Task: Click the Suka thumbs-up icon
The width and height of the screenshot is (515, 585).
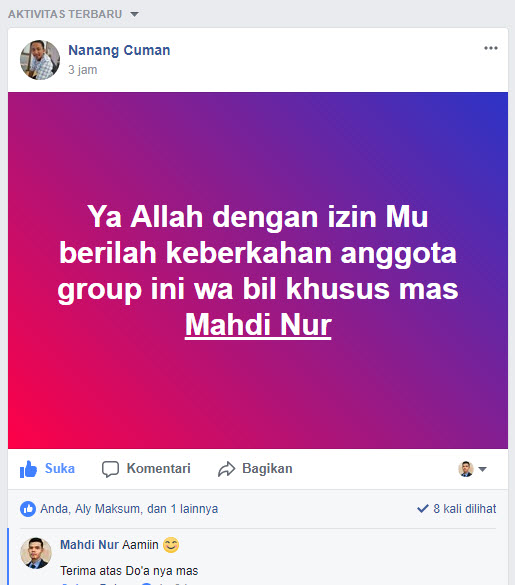Action: pos(28,469)
